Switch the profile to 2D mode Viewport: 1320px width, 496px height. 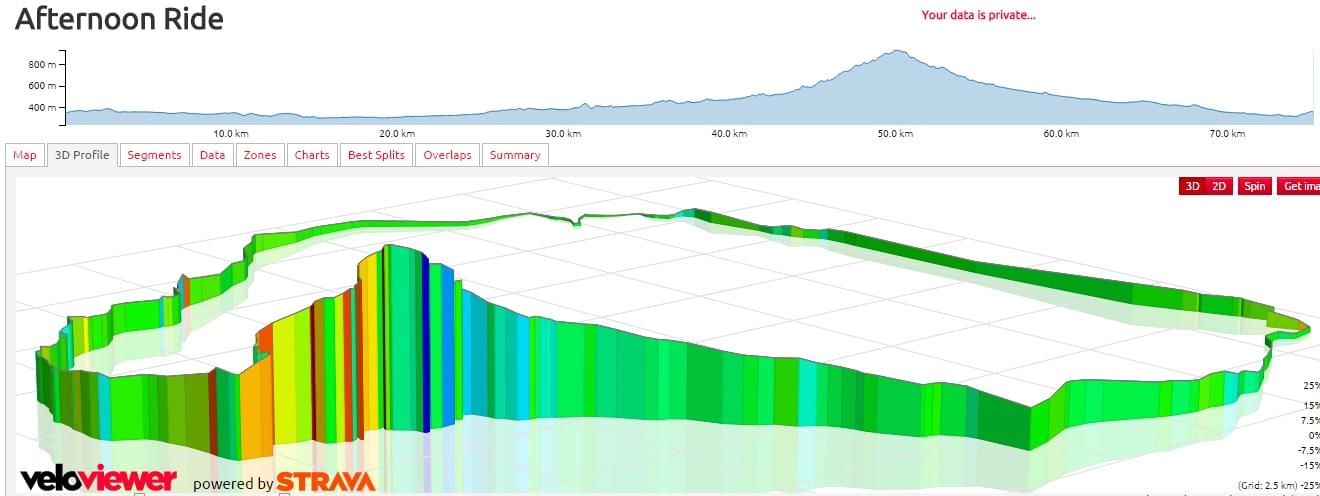[1218, 186]
